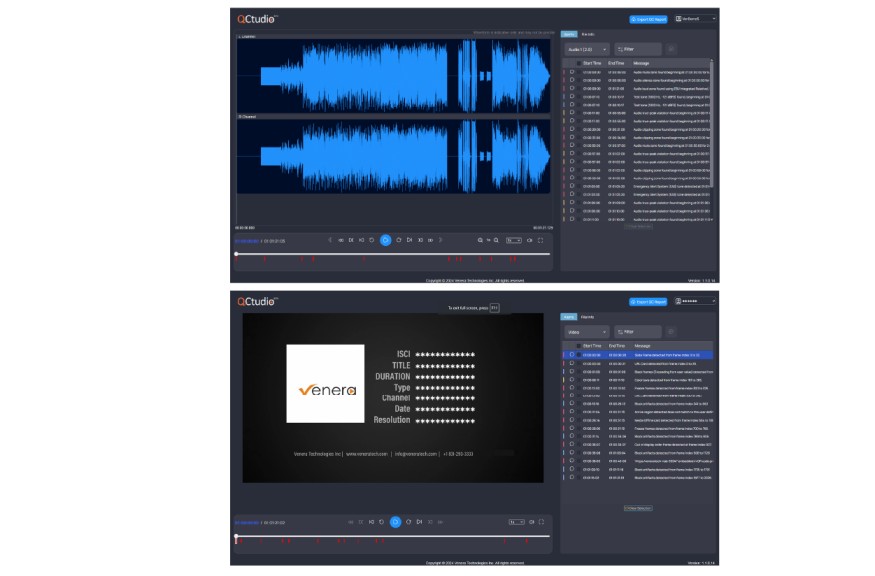Viewport: 875px width, 576px height.
Task: Select the Alerts tab in lower panel
Action: [x=567, y=317]
